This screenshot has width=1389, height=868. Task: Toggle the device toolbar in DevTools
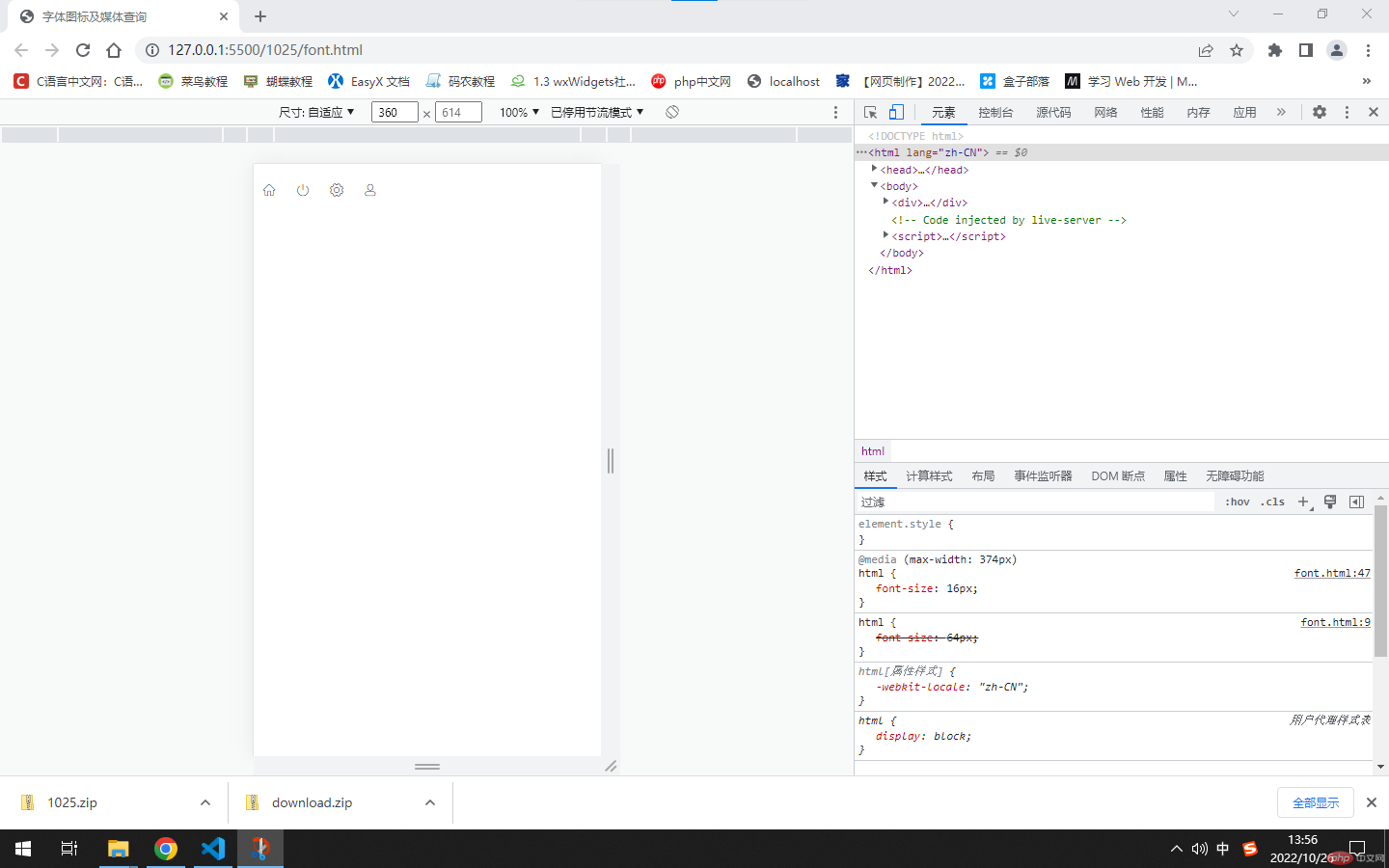pos(896,112)
